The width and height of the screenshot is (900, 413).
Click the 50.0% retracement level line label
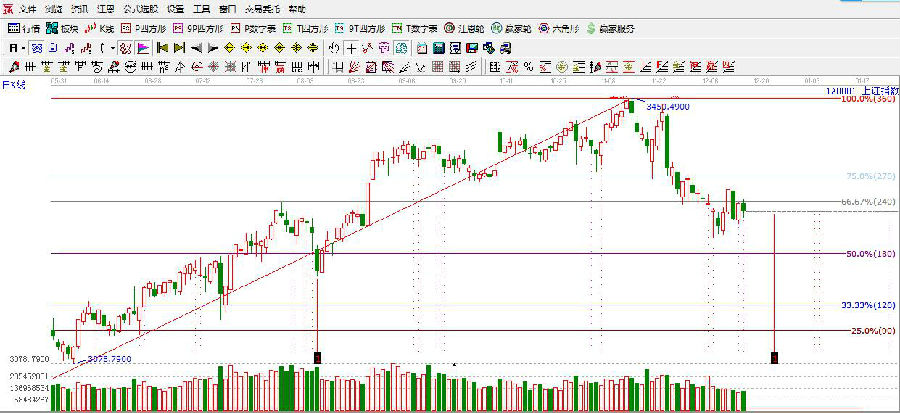(x=860, y=254)
